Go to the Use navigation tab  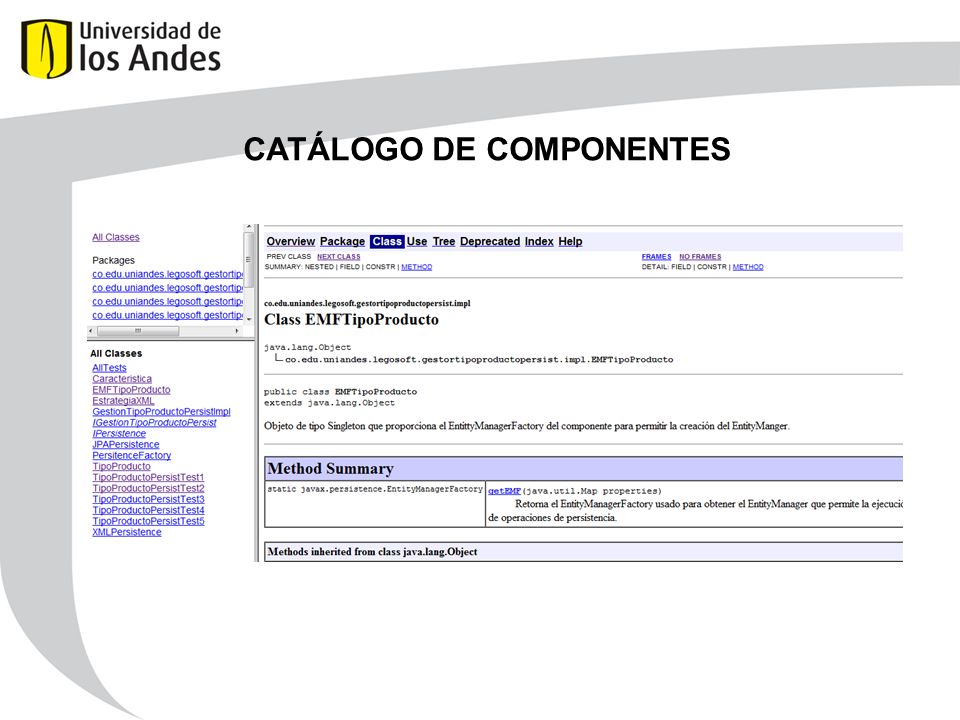[417, 242]
